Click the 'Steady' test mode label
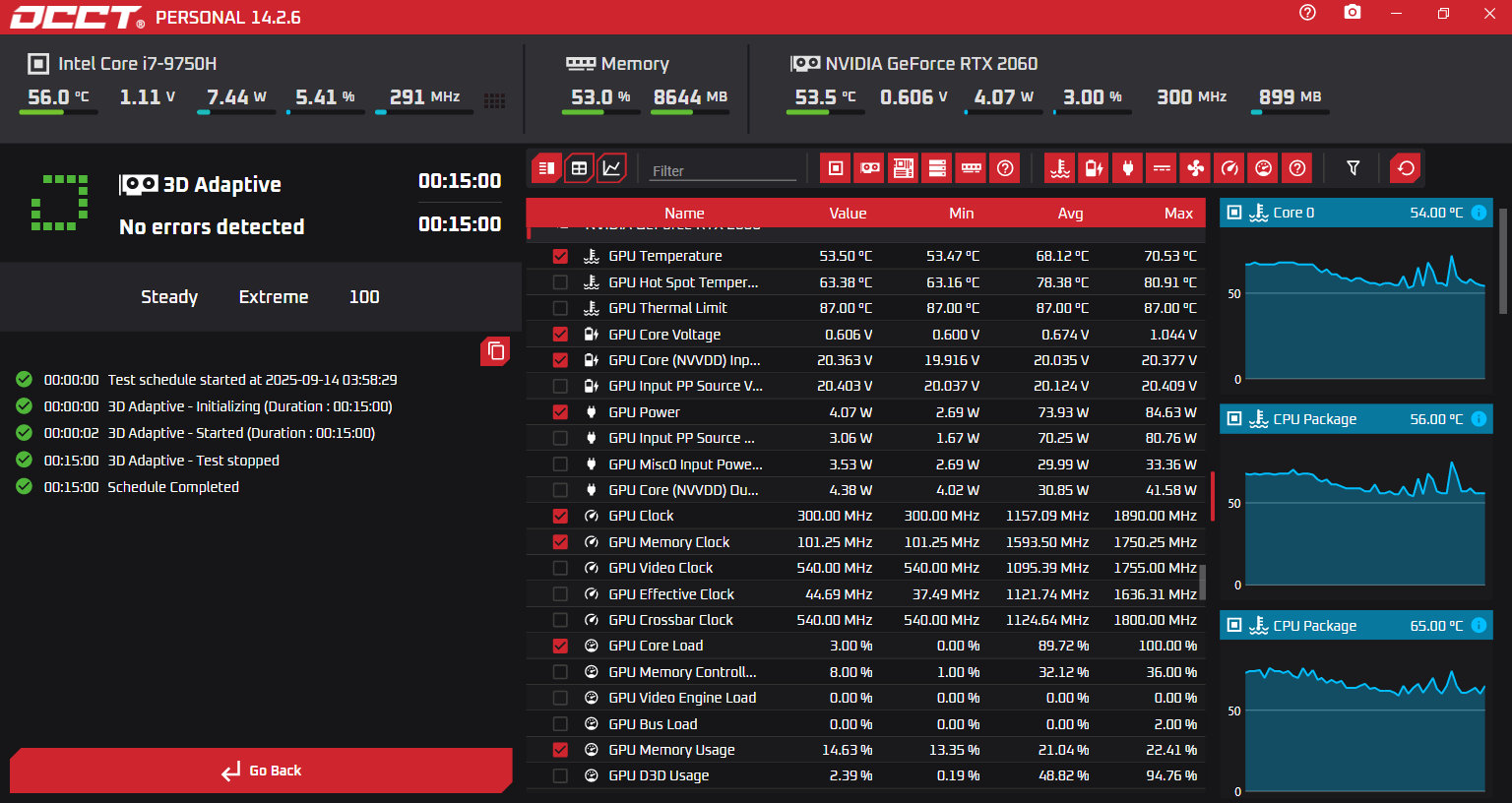 coord(169,297)
